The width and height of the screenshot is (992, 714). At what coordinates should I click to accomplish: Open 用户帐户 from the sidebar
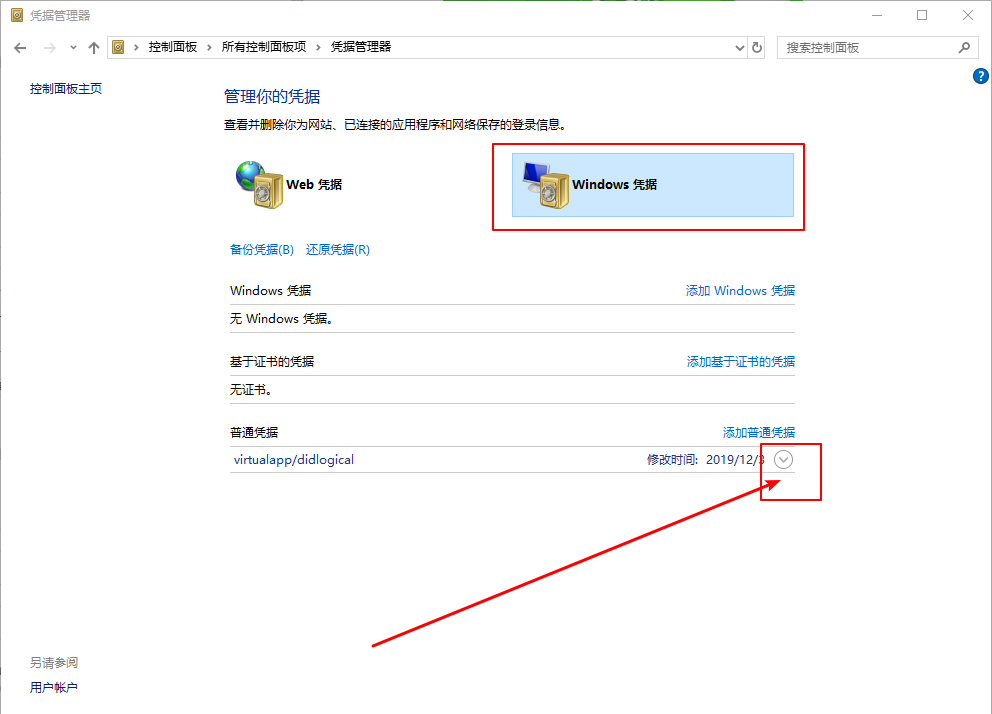[54, 687]
